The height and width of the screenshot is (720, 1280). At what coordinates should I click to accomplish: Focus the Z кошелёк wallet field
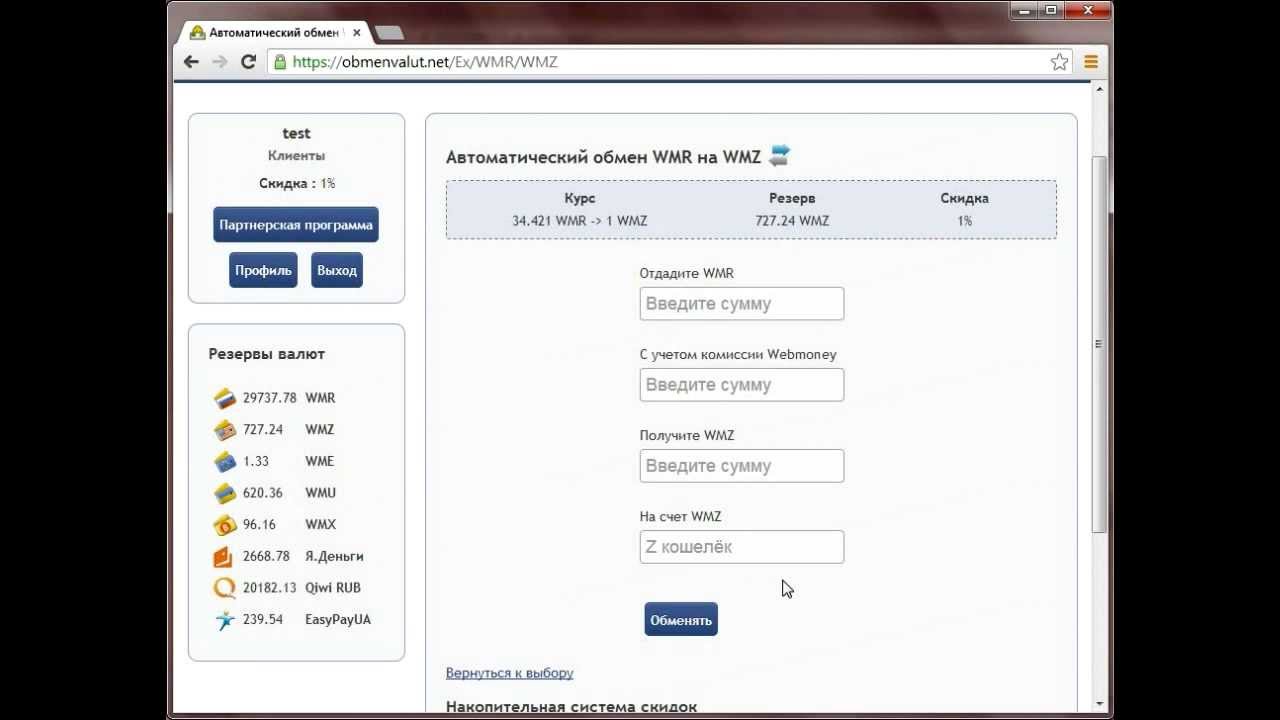(742, 547)
